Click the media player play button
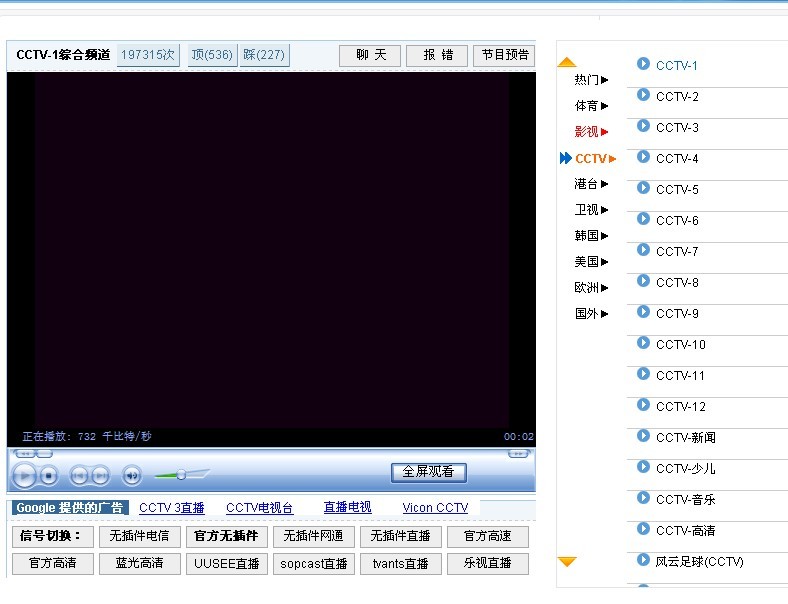The width and height of the screenshot is (788, 604). 24,475
